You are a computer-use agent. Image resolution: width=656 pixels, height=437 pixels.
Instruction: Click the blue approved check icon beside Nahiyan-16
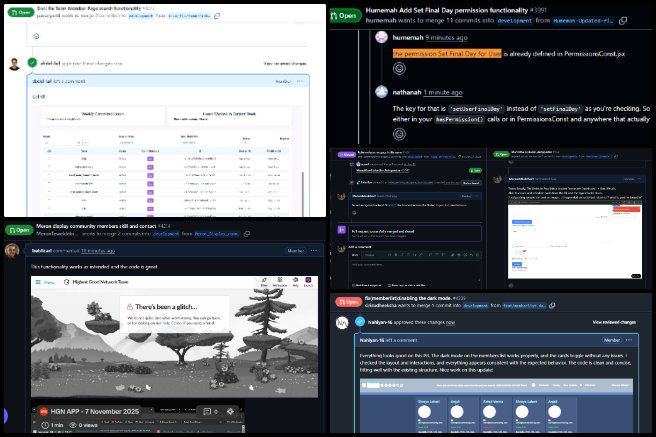360,322
